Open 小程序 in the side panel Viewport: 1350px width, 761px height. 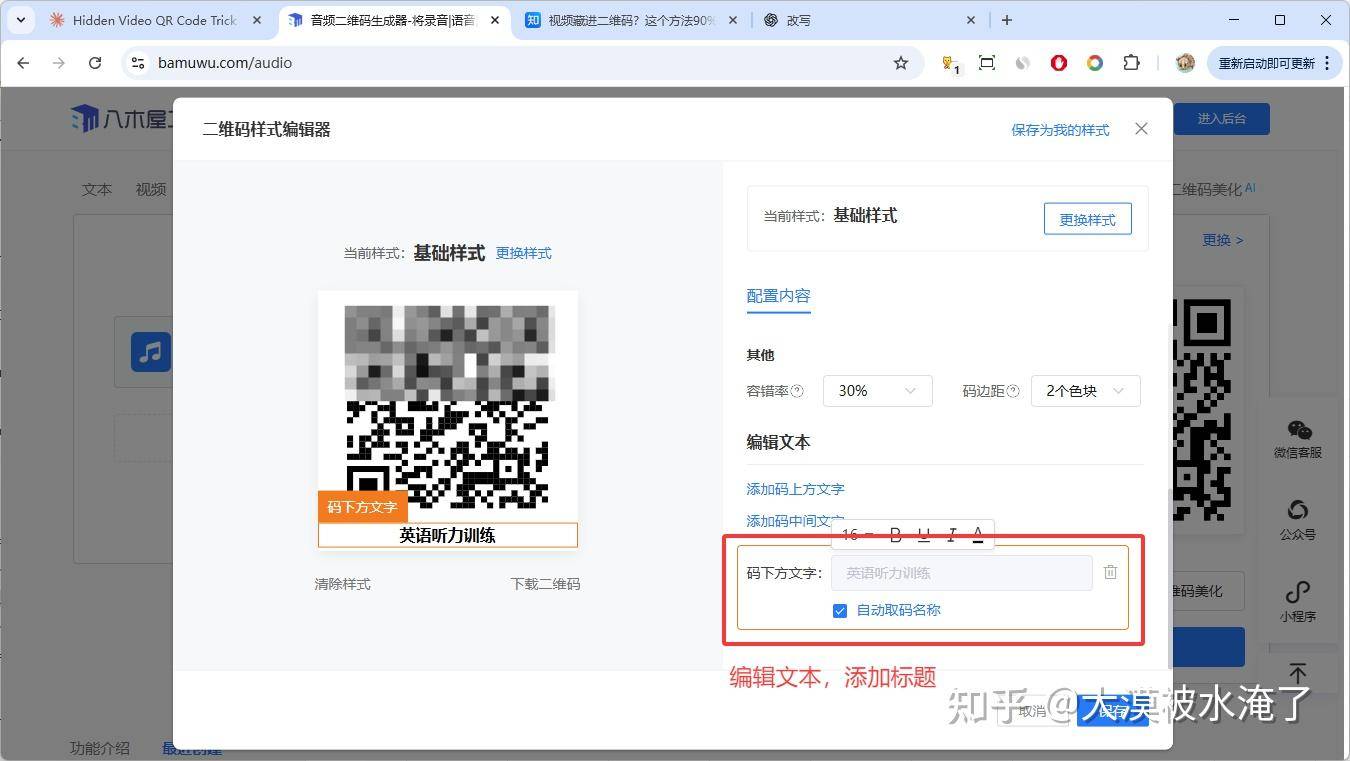[x=1298, y=603]
